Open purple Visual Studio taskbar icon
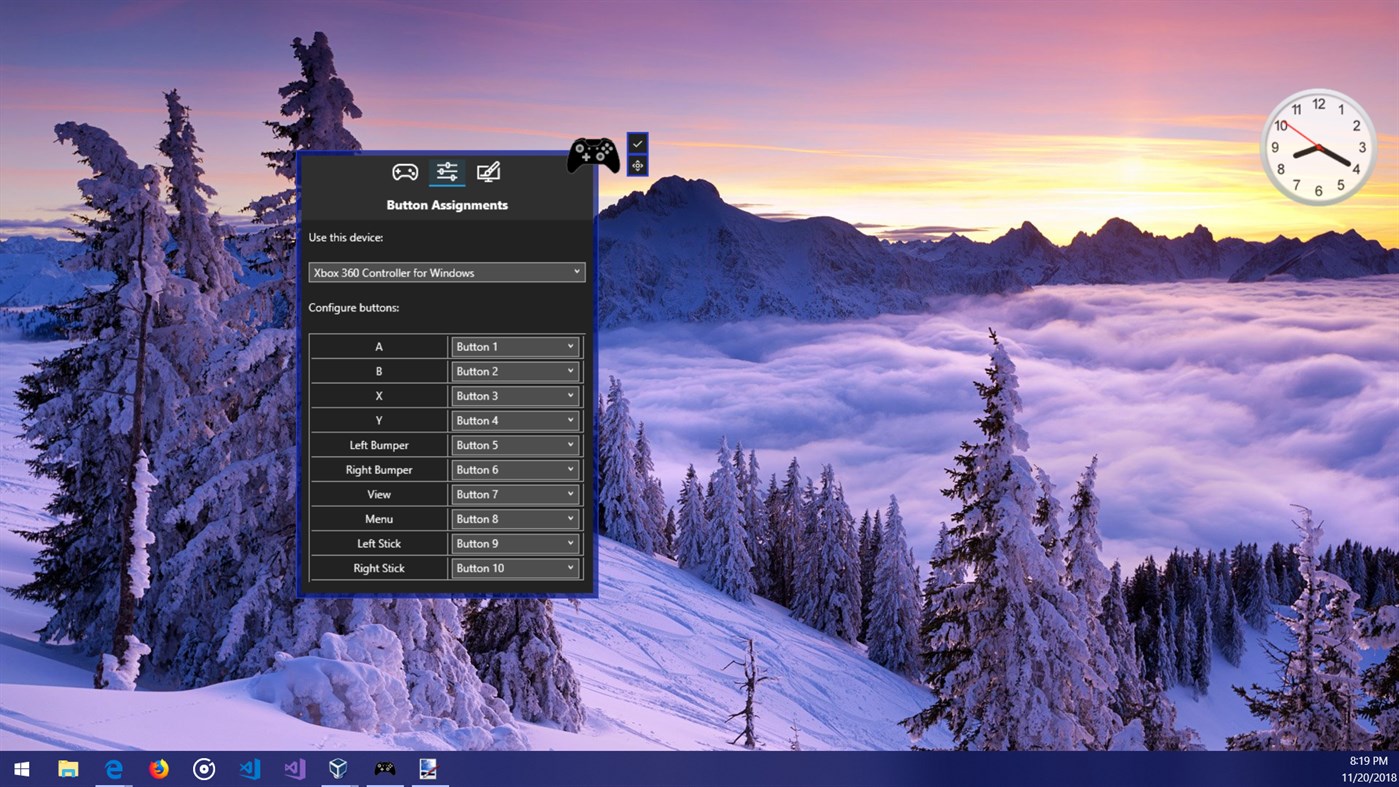1399x787 pixels. pyautogui.click(x=294, y=769)
